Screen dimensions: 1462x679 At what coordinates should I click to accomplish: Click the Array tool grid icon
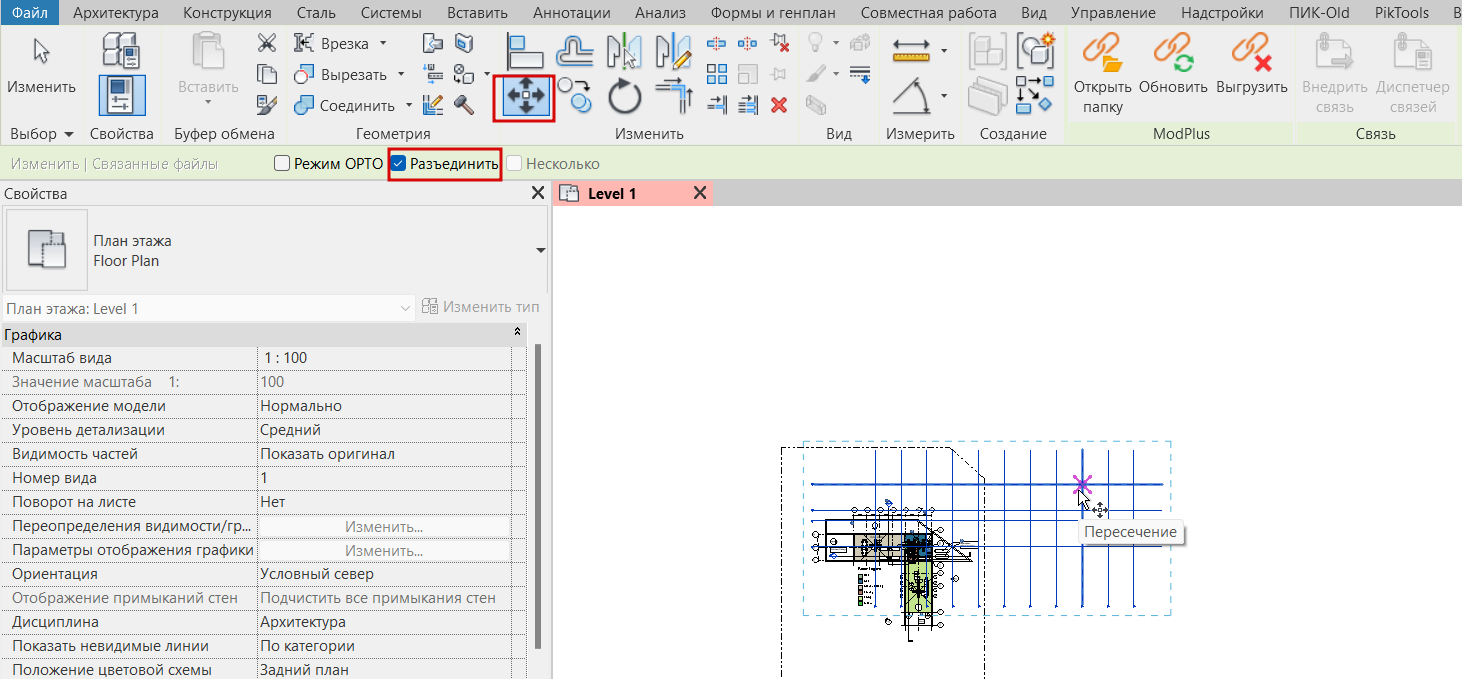click(x=717, y=74)
